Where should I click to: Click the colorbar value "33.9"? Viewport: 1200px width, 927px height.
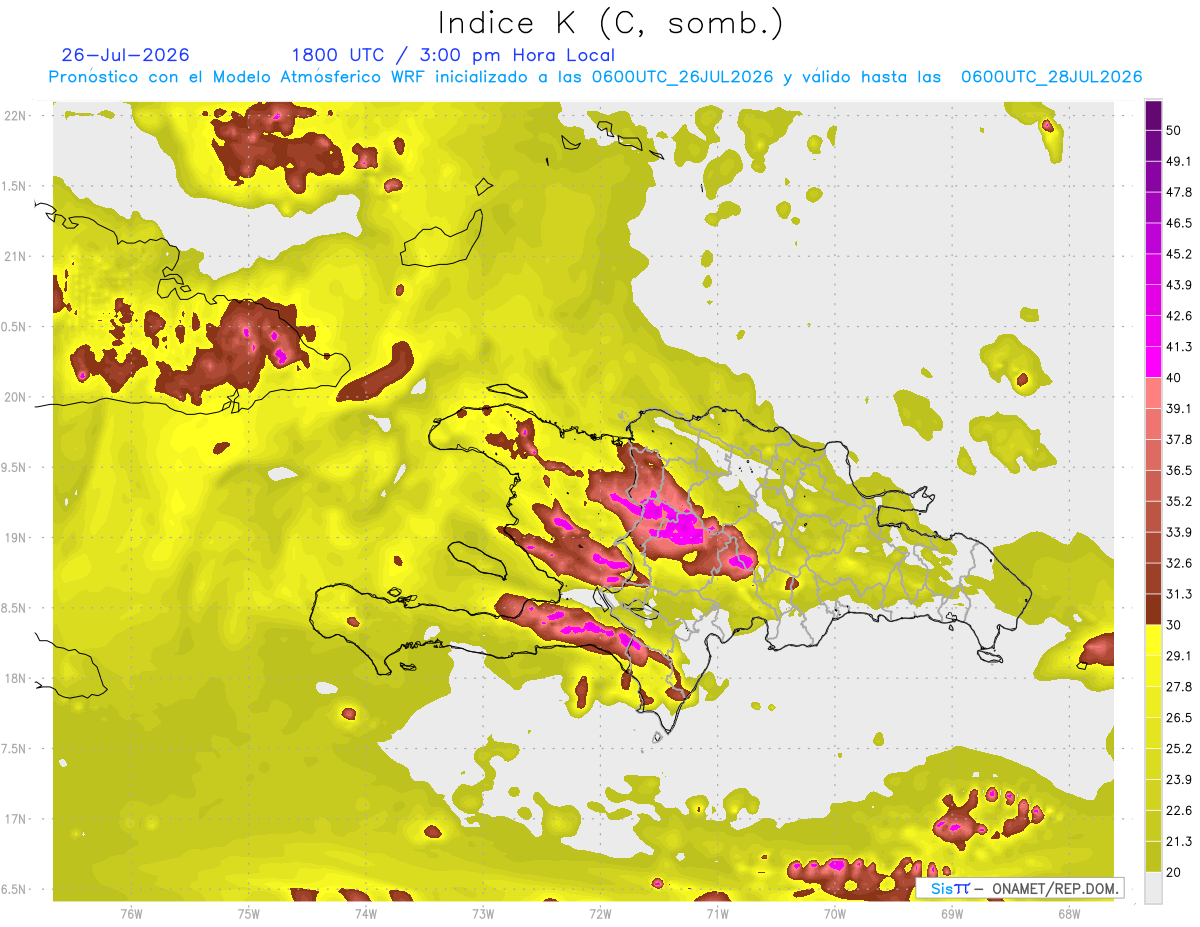click(x=1179, y=532)
